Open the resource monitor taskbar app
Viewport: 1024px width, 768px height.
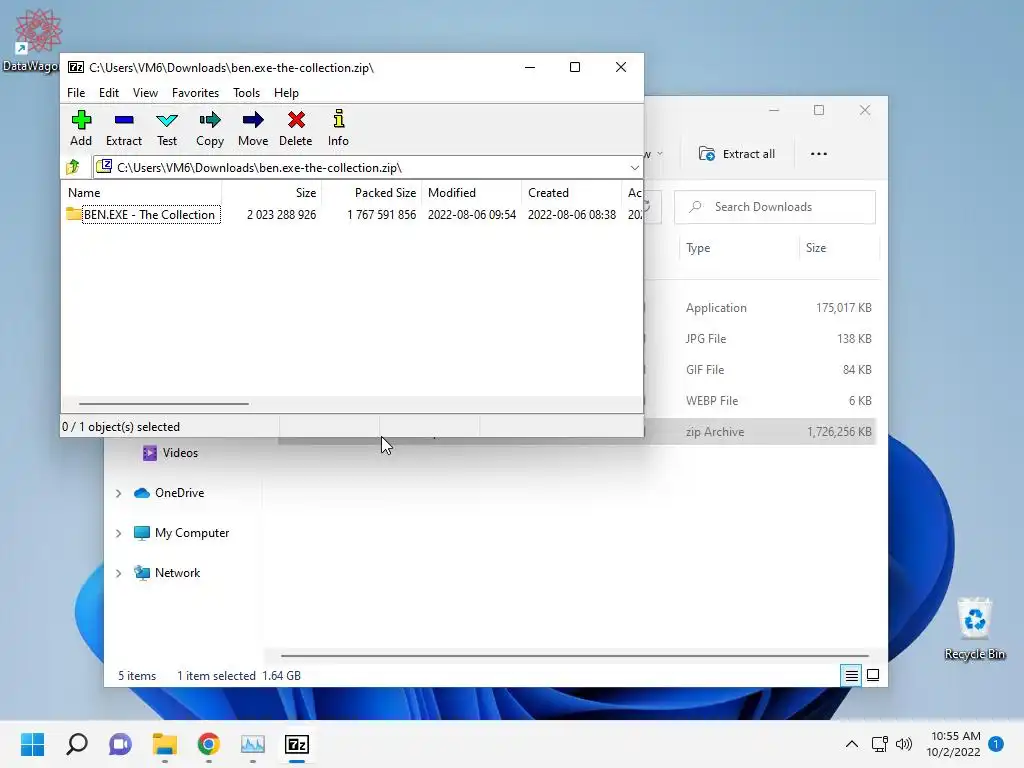(253, 744)
